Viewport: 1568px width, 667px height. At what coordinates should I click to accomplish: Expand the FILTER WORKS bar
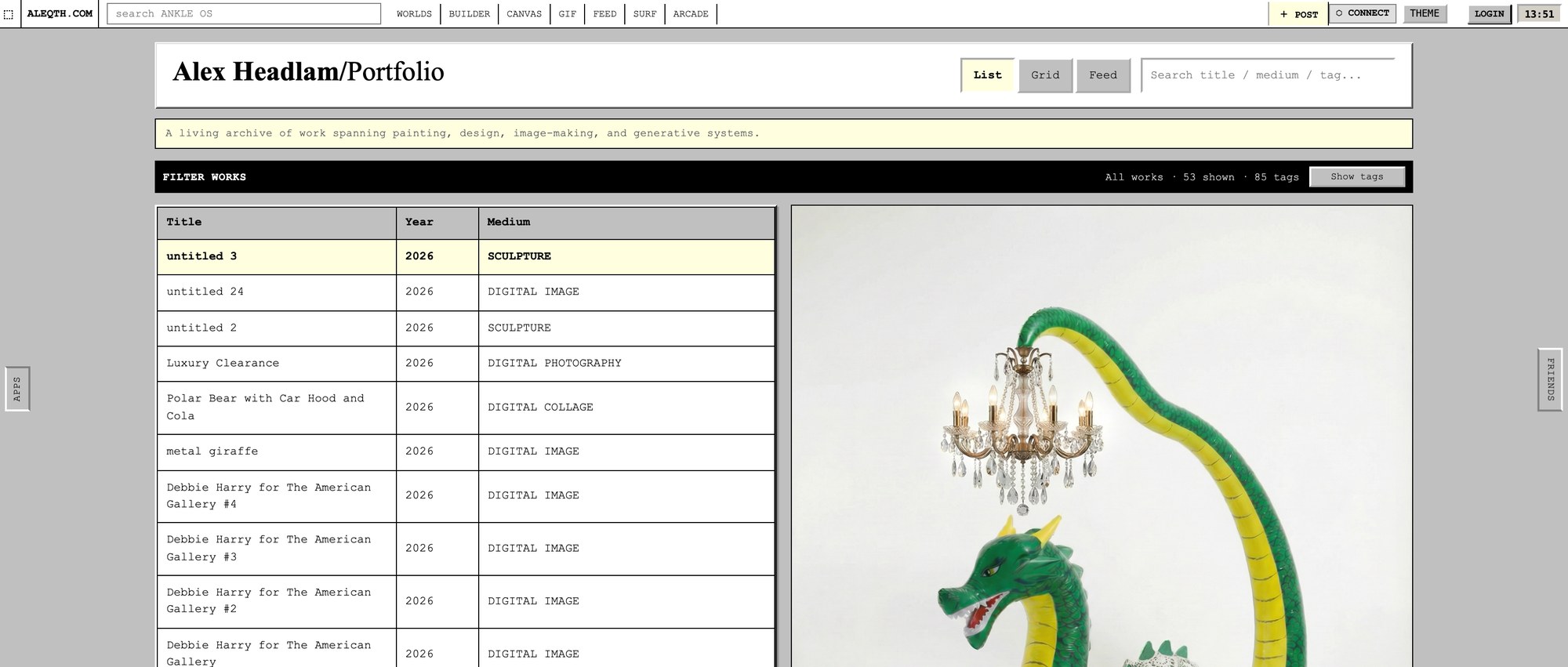point(783,176)
